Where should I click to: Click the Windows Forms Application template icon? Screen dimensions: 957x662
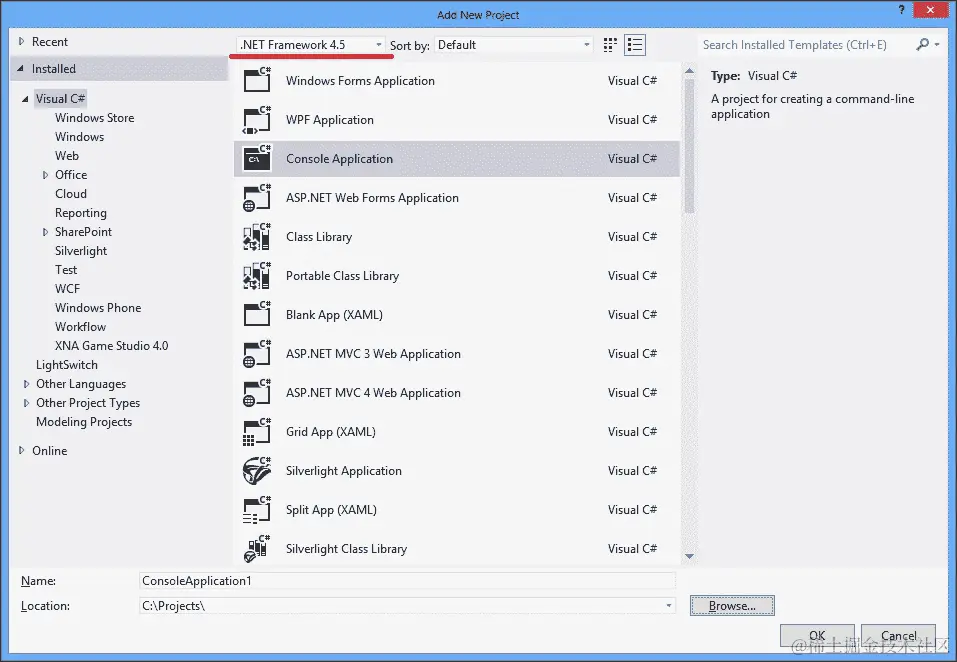pyautogui.click(x=257, y=80)
